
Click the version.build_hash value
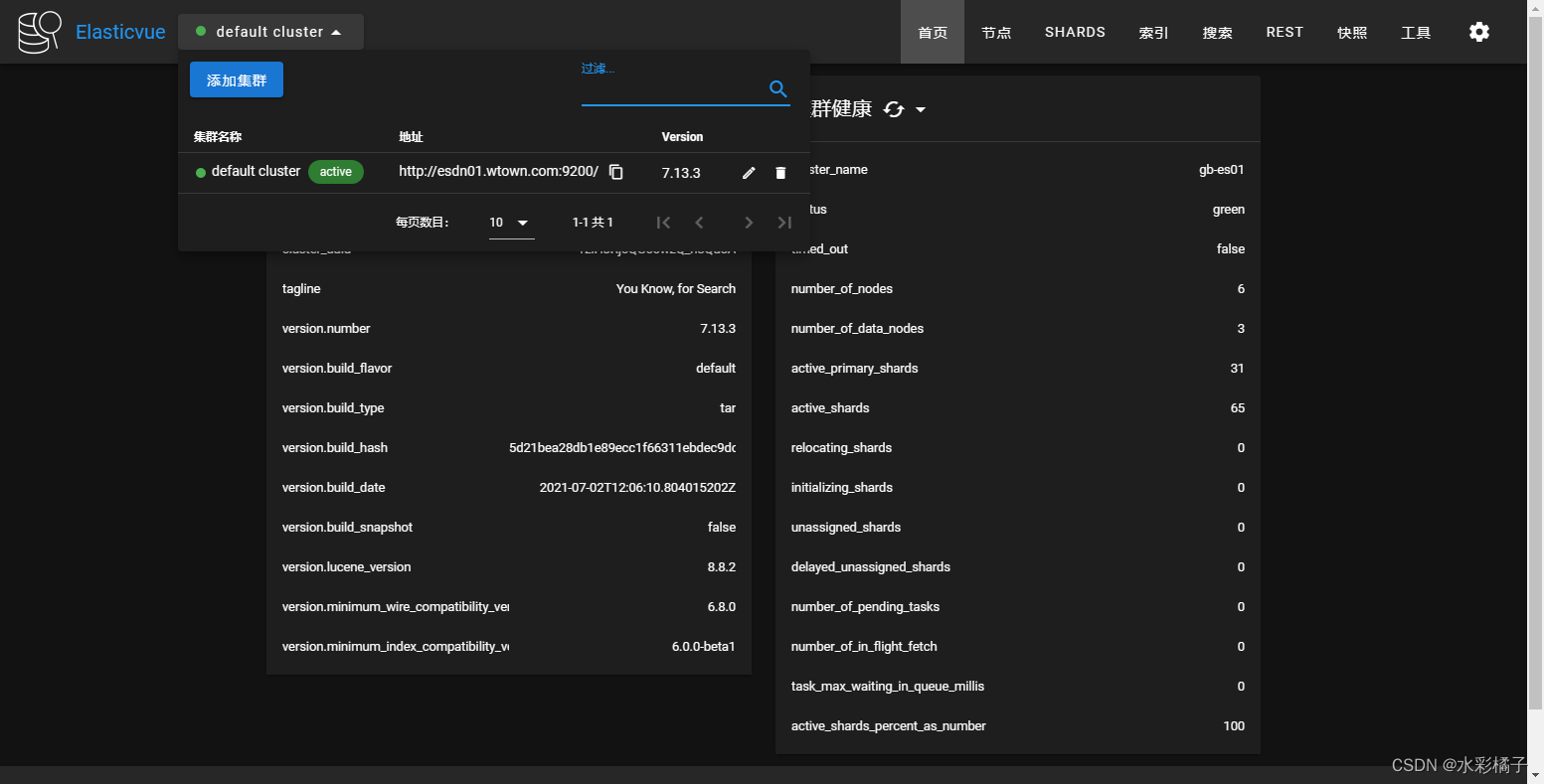[622, 447]
